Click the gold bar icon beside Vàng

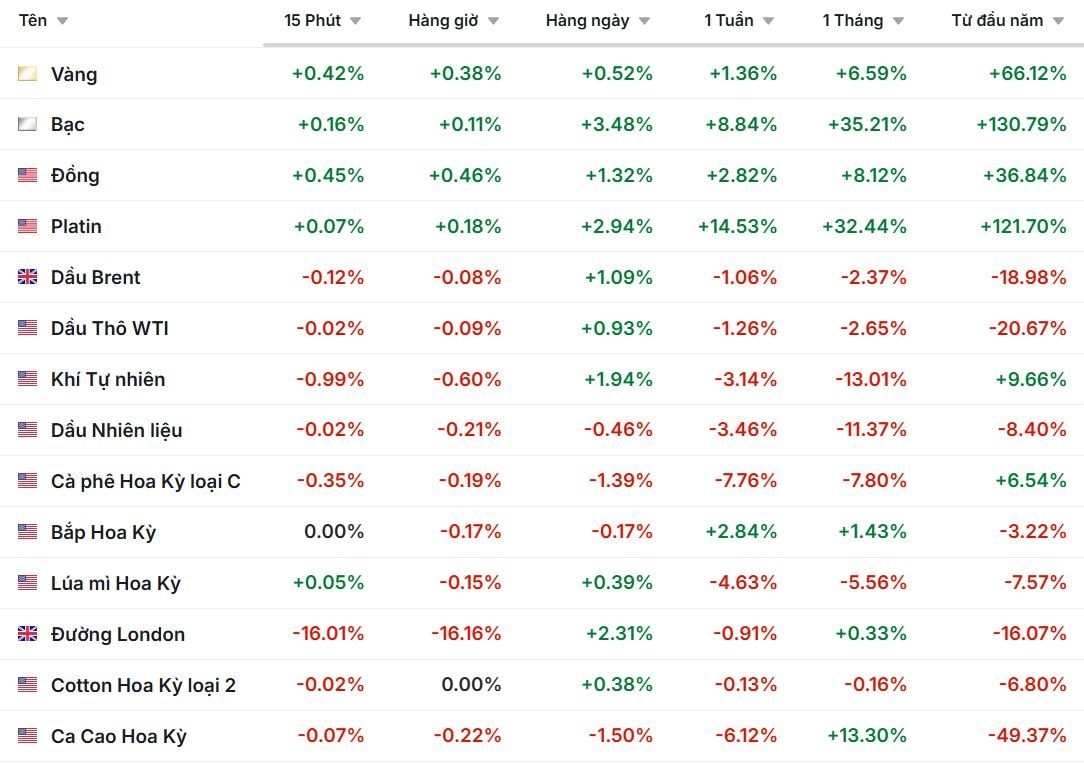(28, 74)
